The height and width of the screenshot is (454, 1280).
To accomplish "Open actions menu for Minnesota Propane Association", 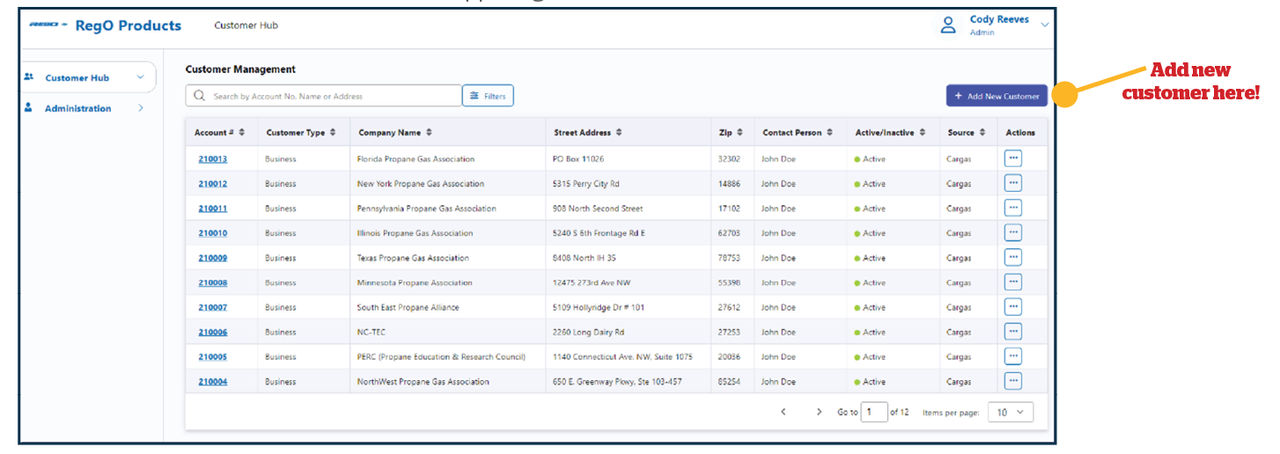I will (1013, 282).
